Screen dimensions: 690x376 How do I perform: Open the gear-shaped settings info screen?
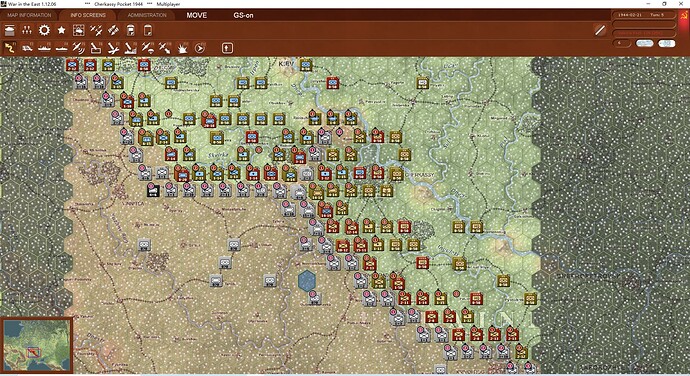point(44,30)
